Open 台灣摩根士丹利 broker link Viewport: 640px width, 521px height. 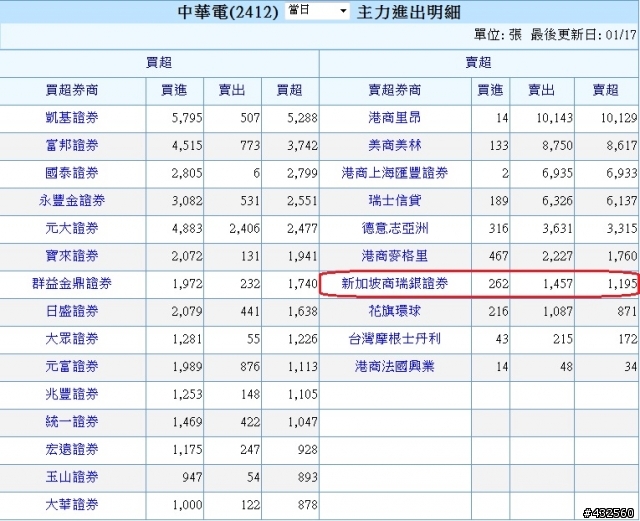coord(395,339)
